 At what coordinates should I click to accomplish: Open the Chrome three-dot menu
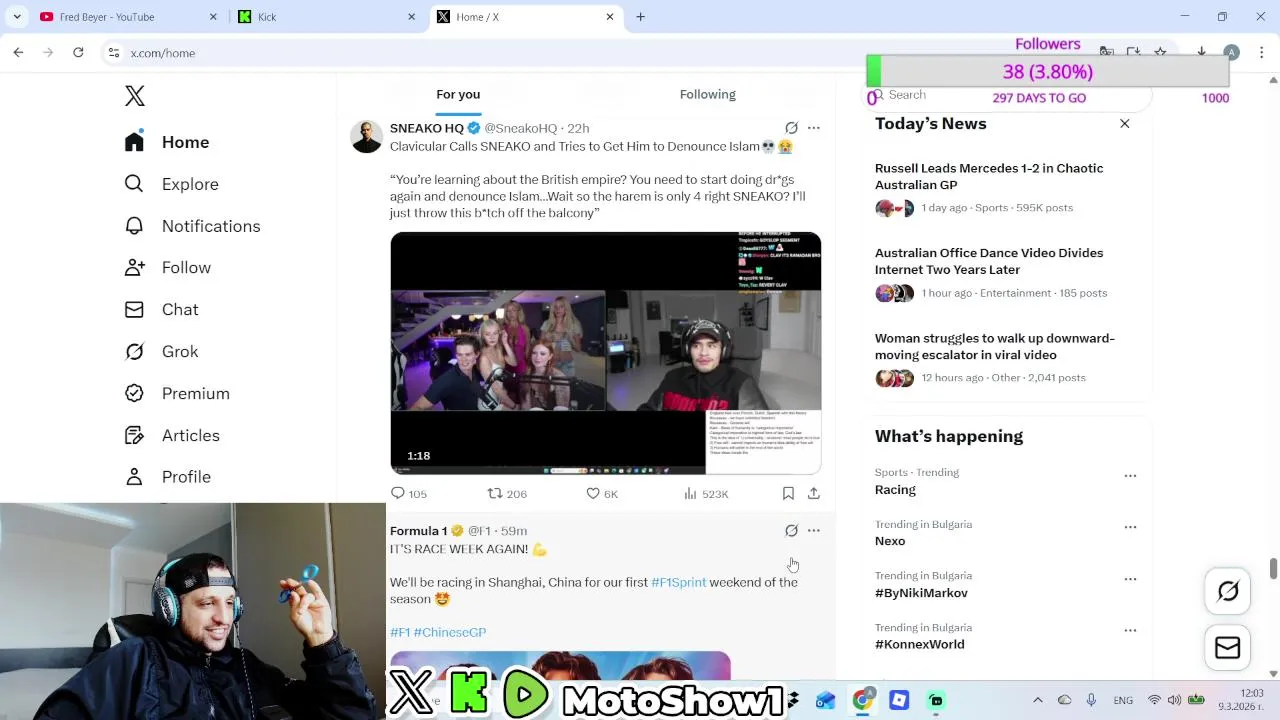(1261, 52)
